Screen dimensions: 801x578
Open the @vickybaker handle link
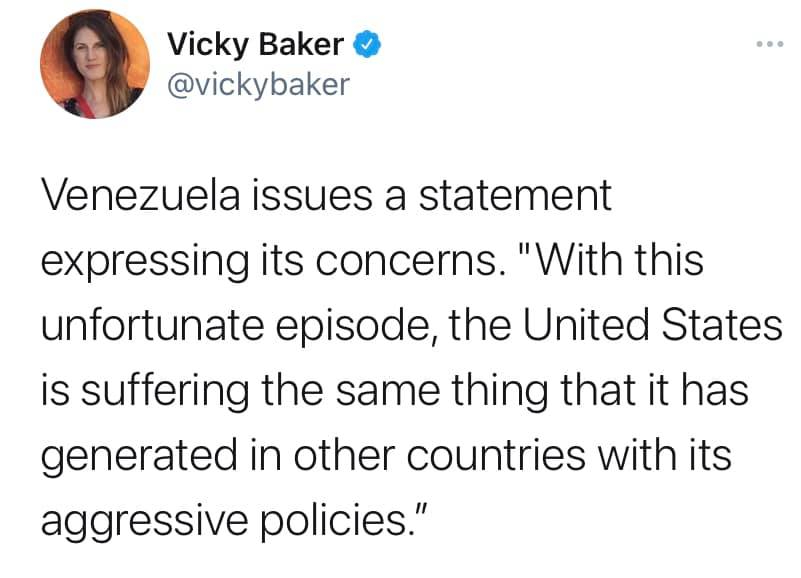coord(258,84)
